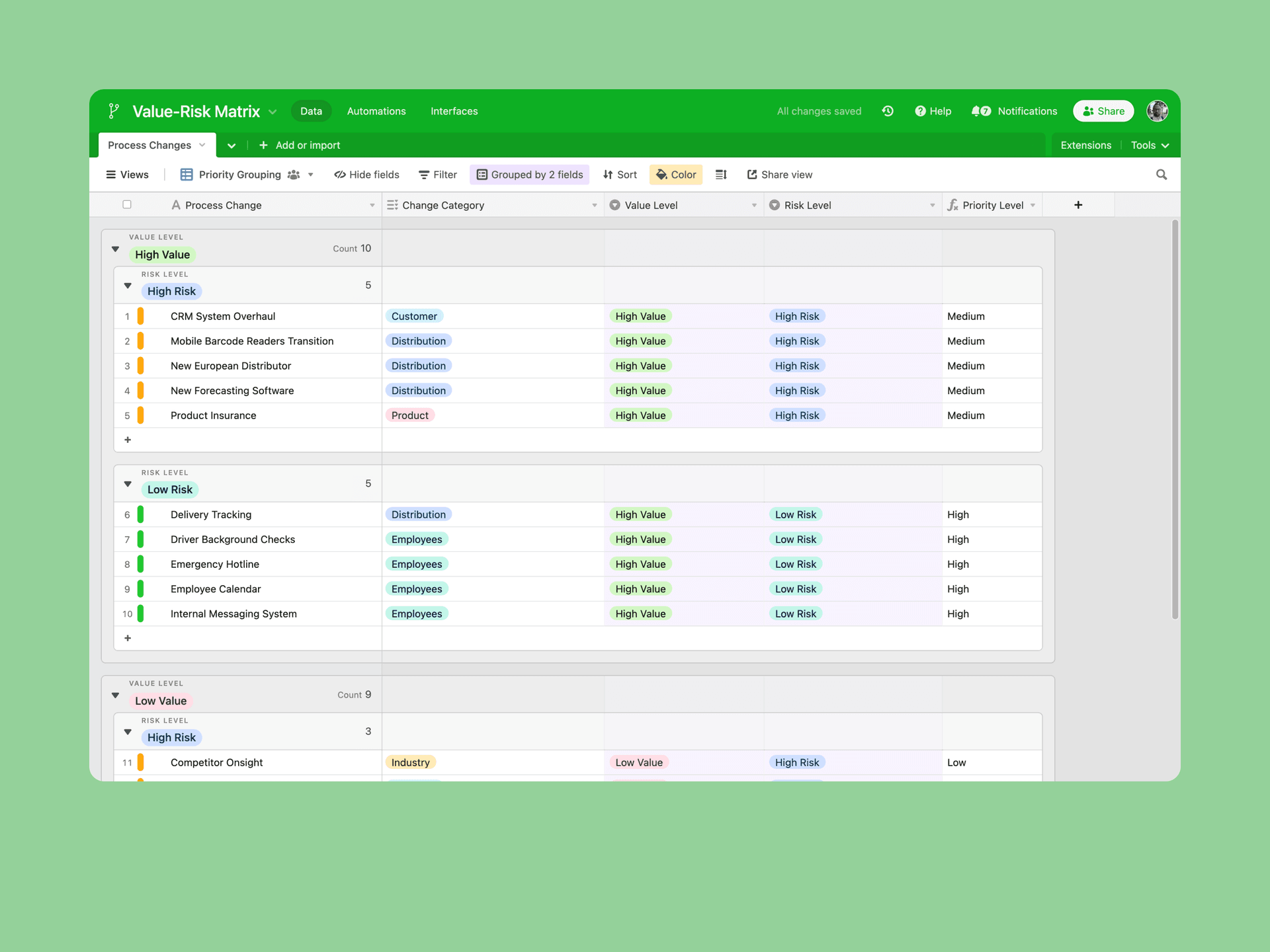The image size is (1270, 952).
Task: Click the grid view icon beside Priority Grouping
Action: (187, 175)
